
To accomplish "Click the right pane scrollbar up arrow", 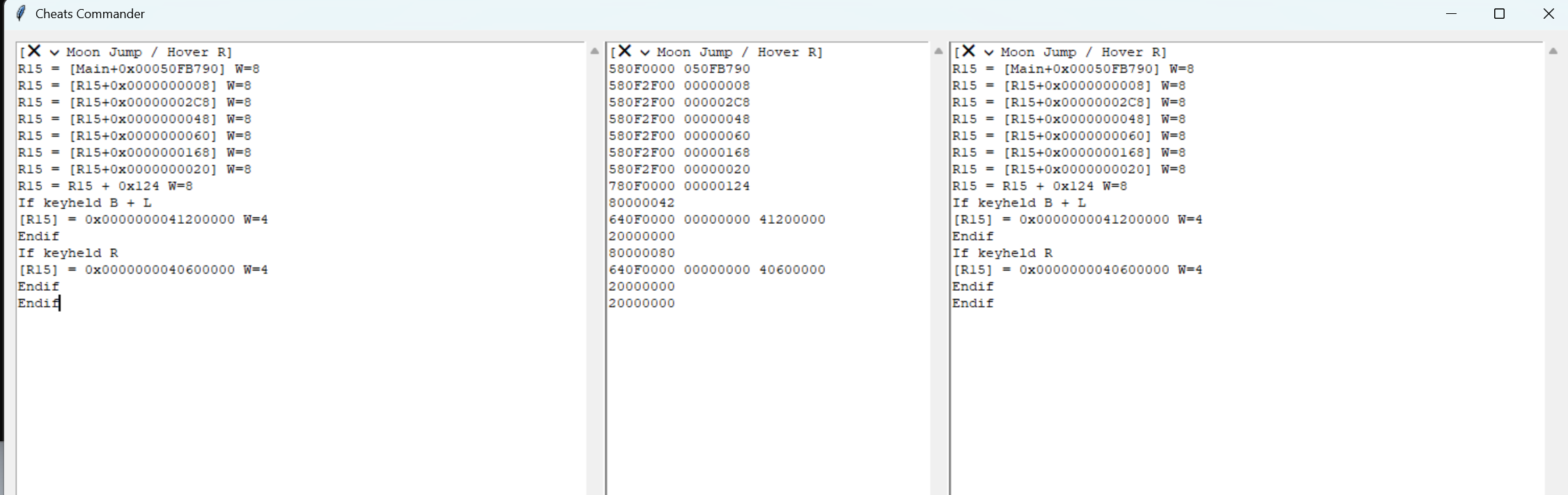I will [x=1553, y=51].
